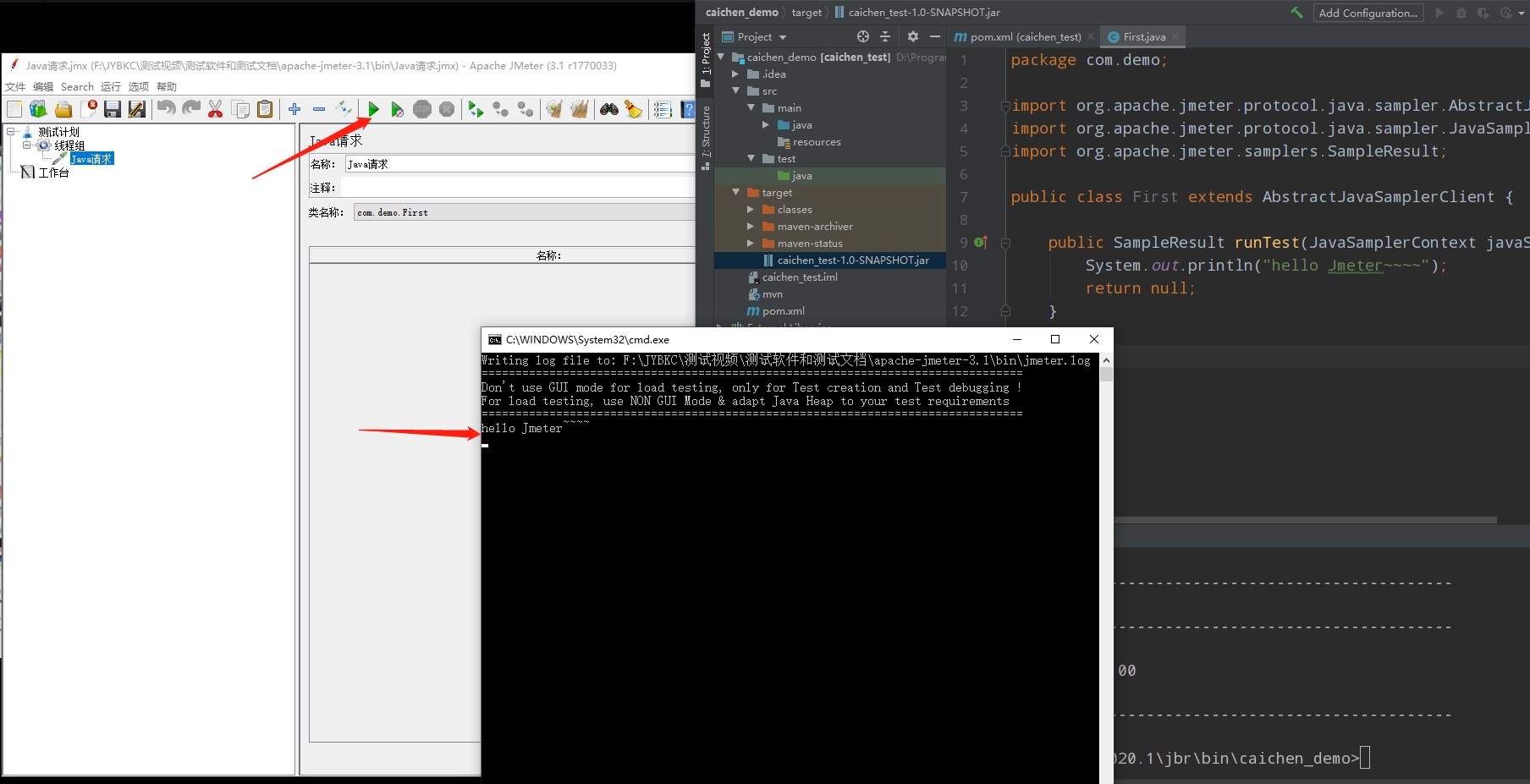Select Java请求 node in JMeter tree

(91, 159)
